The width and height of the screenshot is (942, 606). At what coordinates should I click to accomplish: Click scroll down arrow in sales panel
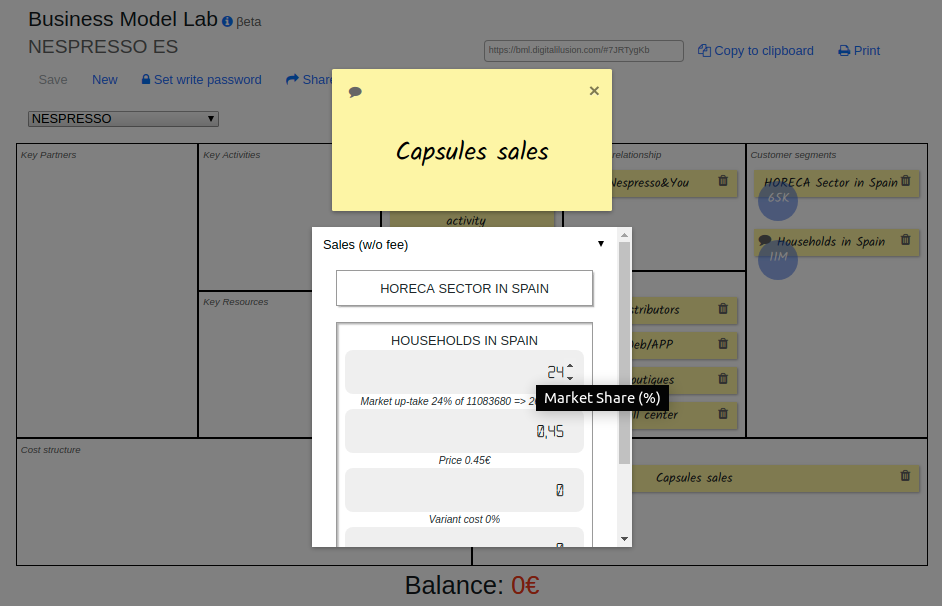coord(624,539)
